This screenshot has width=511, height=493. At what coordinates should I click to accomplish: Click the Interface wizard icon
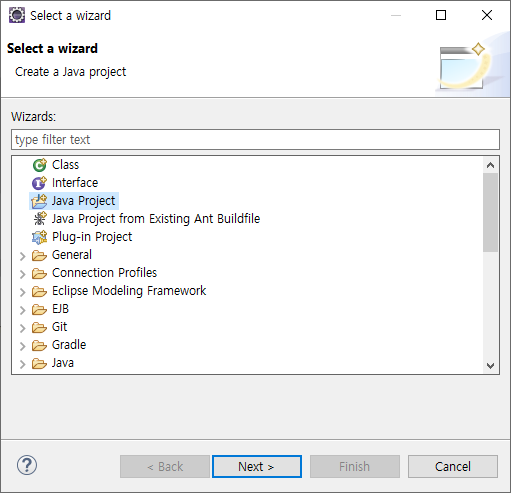pyautogui.click(x=40, y=183)
